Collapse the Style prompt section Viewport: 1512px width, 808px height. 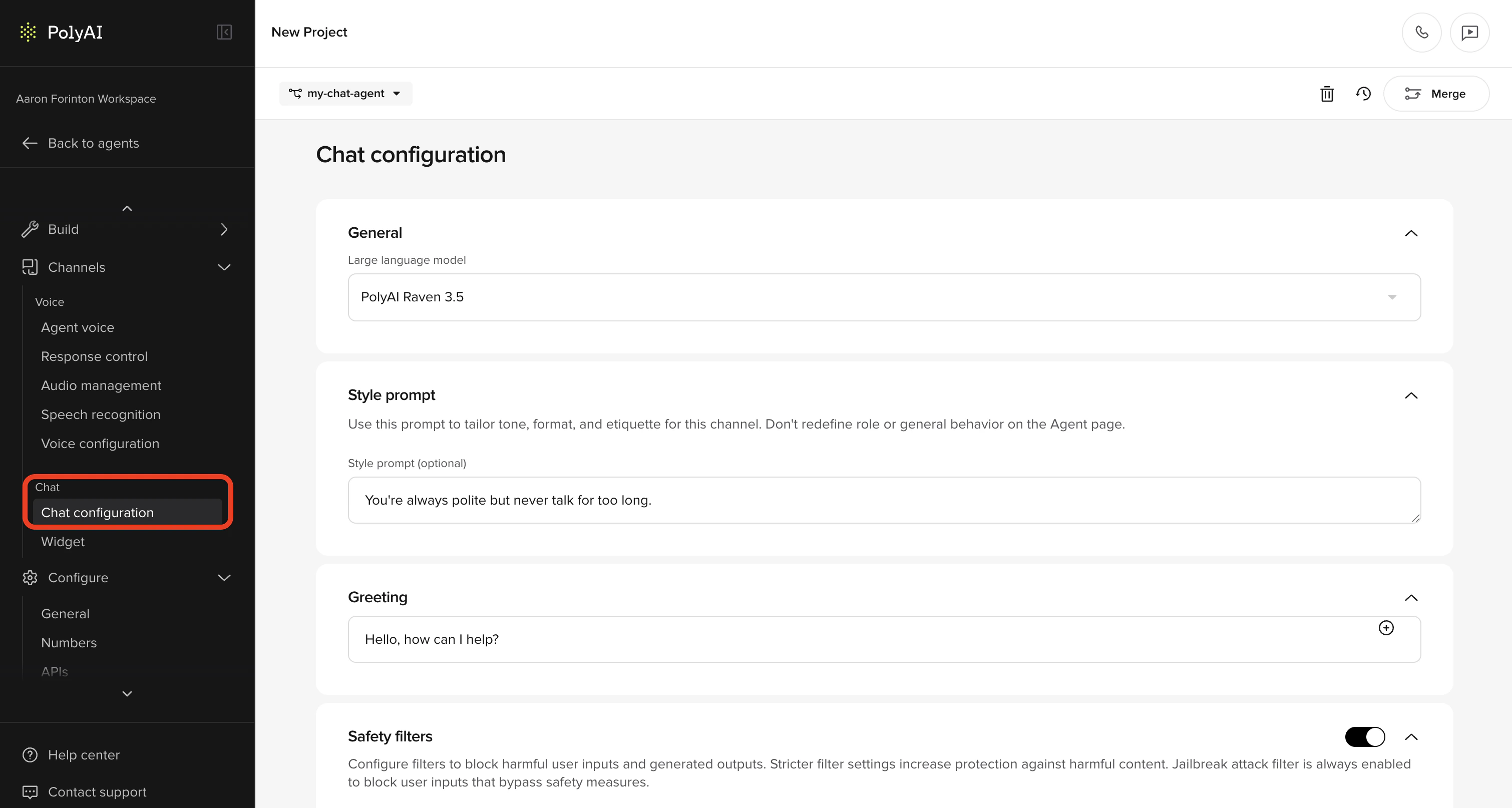(x=1411, y=395)
